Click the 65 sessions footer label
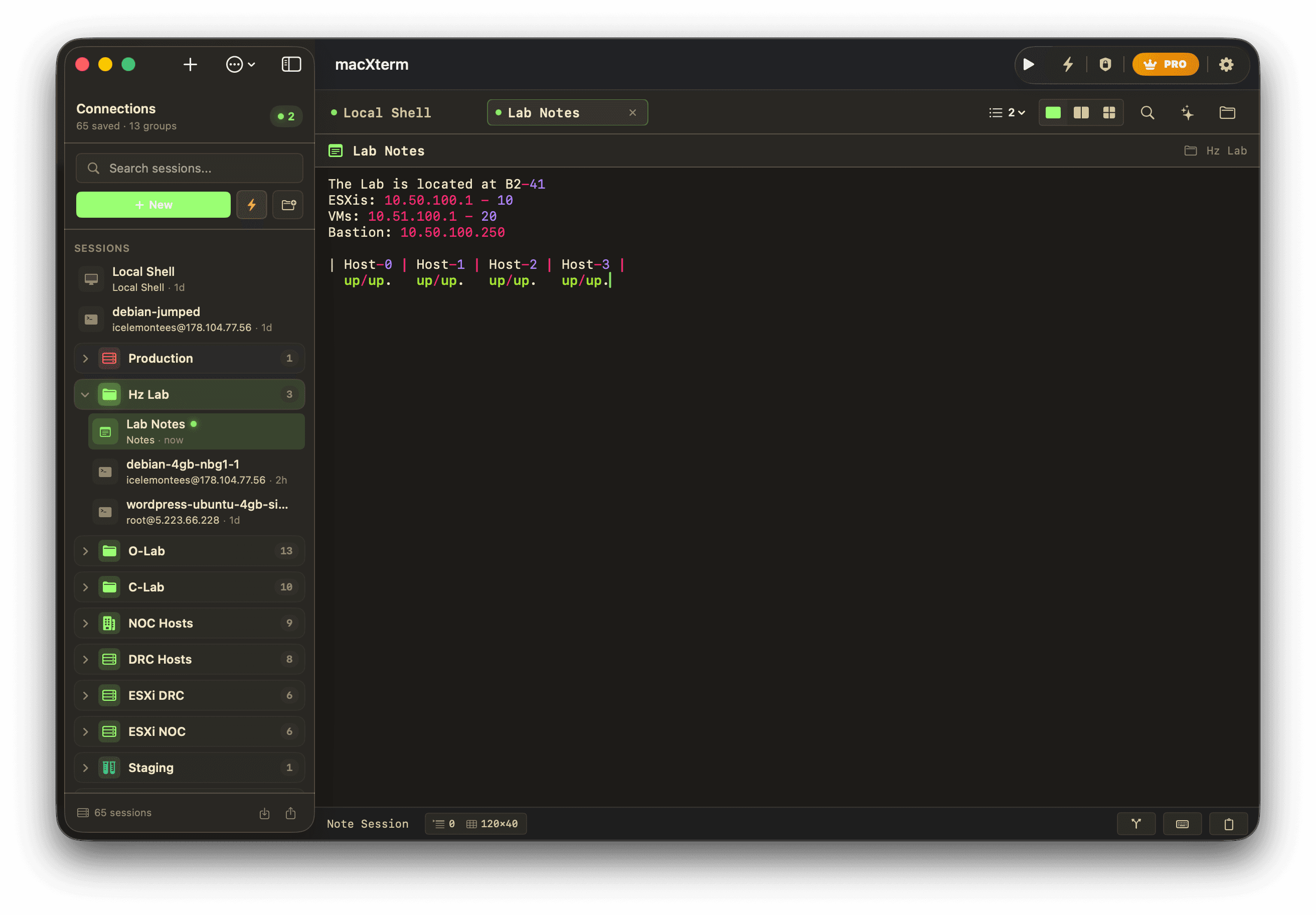1316x915 pixels. [115, 813]
